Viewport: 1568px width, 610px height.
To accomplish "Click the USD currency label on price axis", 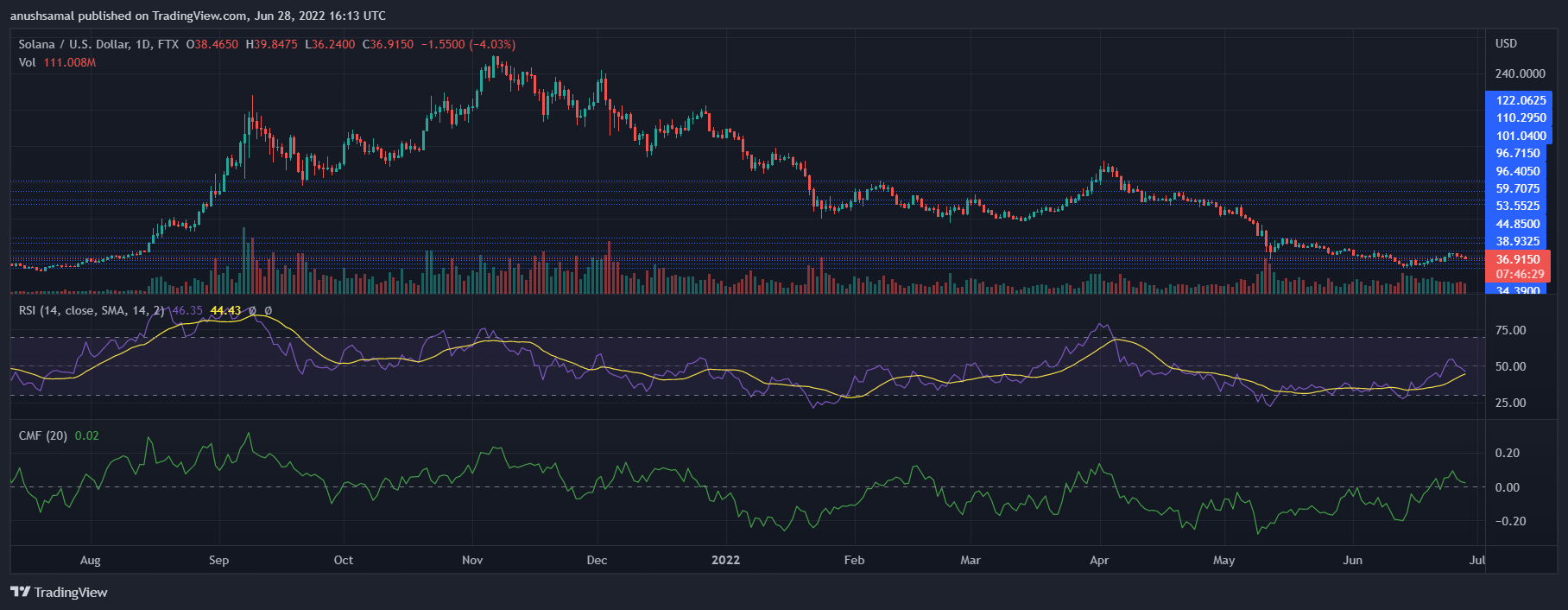I will pos(1506,43).
